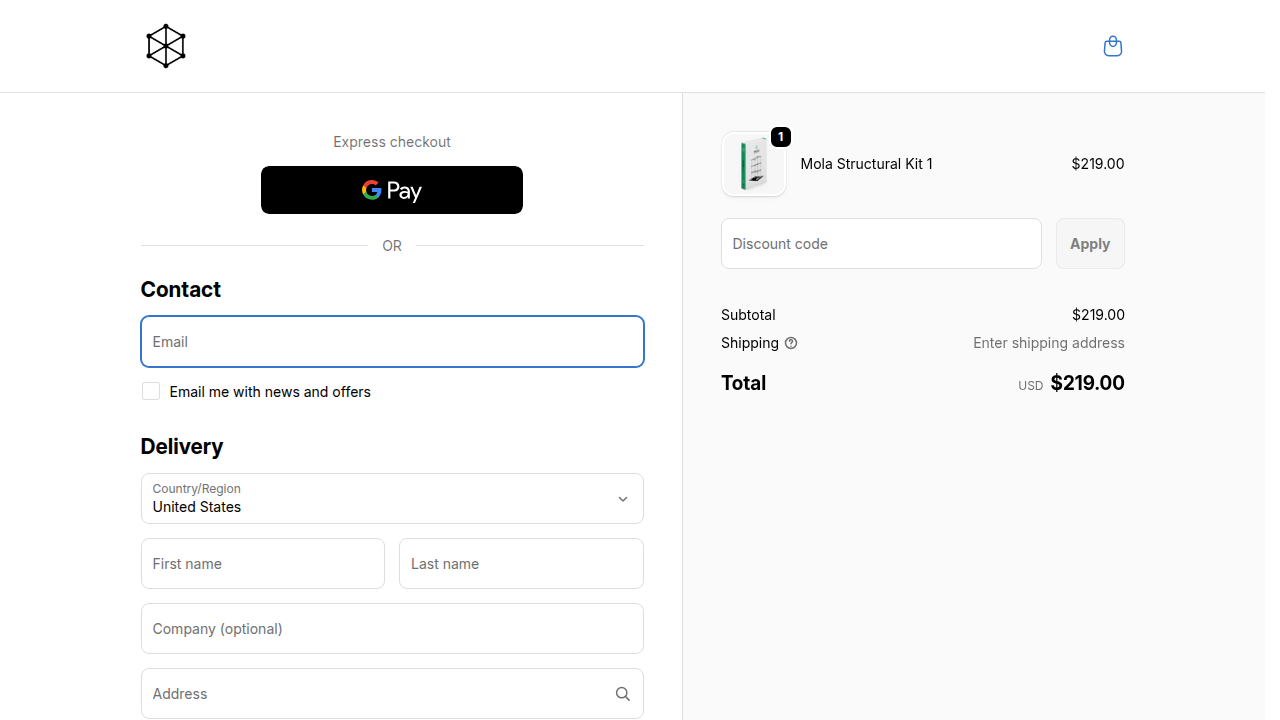This screenshot has width=1280, height=720.
Task: Click the Delivery heading
Action: (x=182, y=446)
